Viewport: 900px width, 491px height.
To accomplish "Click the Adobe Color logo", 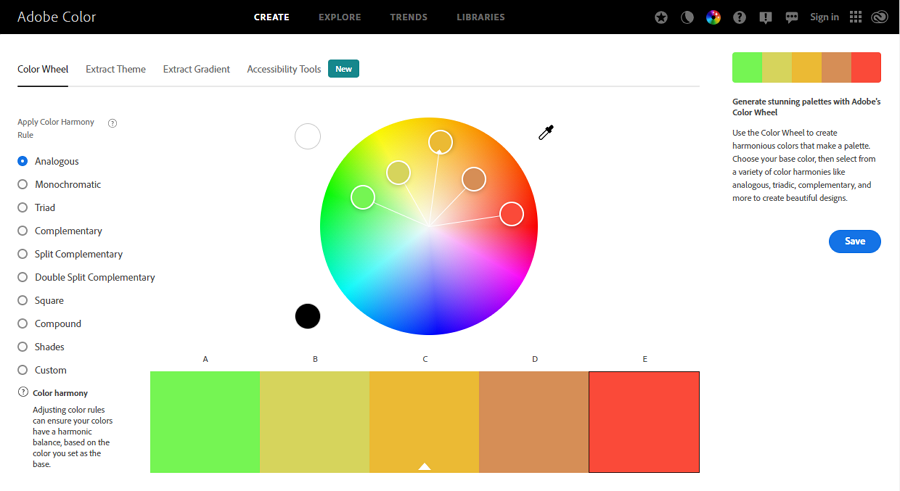I will point(56,17).
